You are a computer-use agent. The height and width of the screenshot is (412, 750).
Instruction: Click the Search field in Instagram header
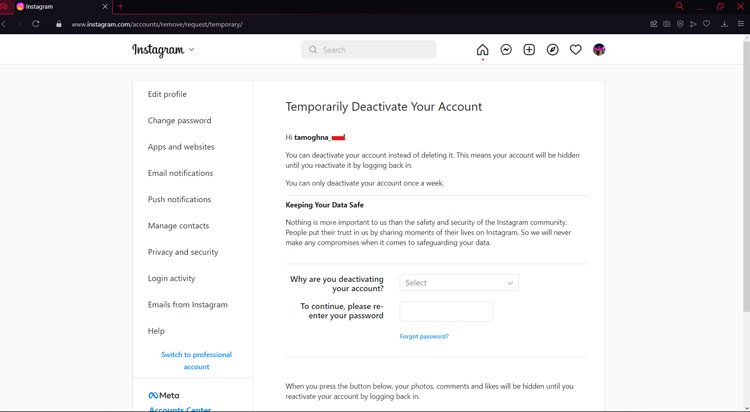pos(368,50)
